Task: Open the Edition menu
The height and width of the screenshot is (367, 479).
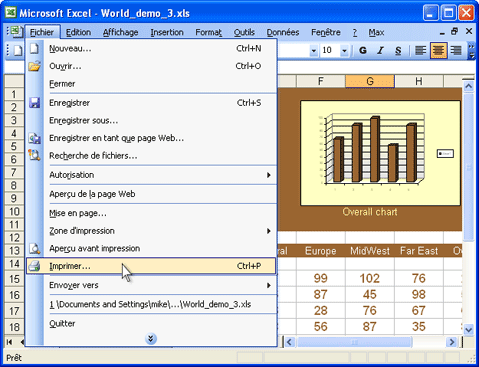Action: pyautogui.click(x=78, y=32)
